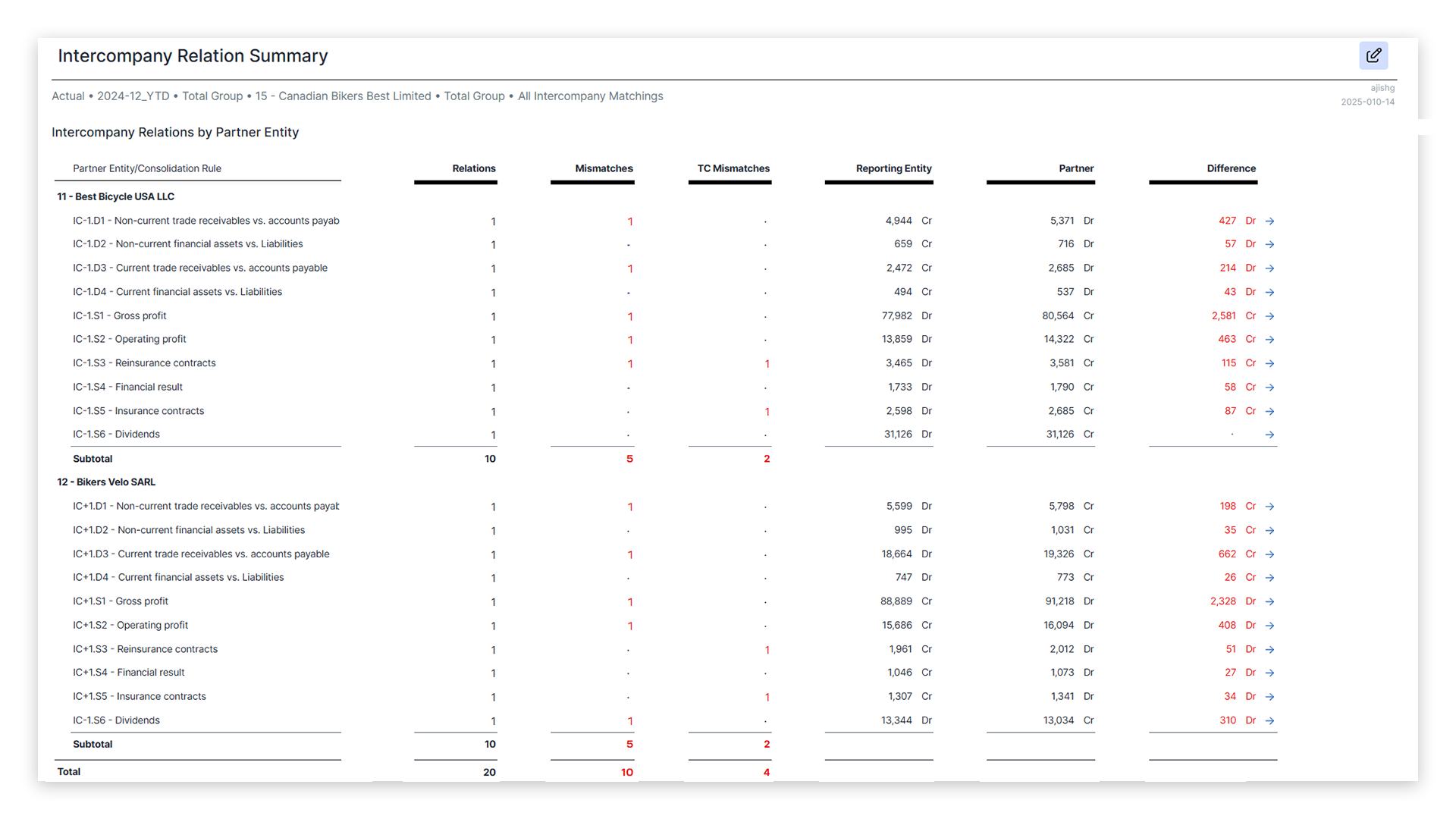The width and height of the screenshot is (1456, 819).
Task: Select the 15 - Canadian Bikers Best Limited breadcrumb
Action: point(342,96)
